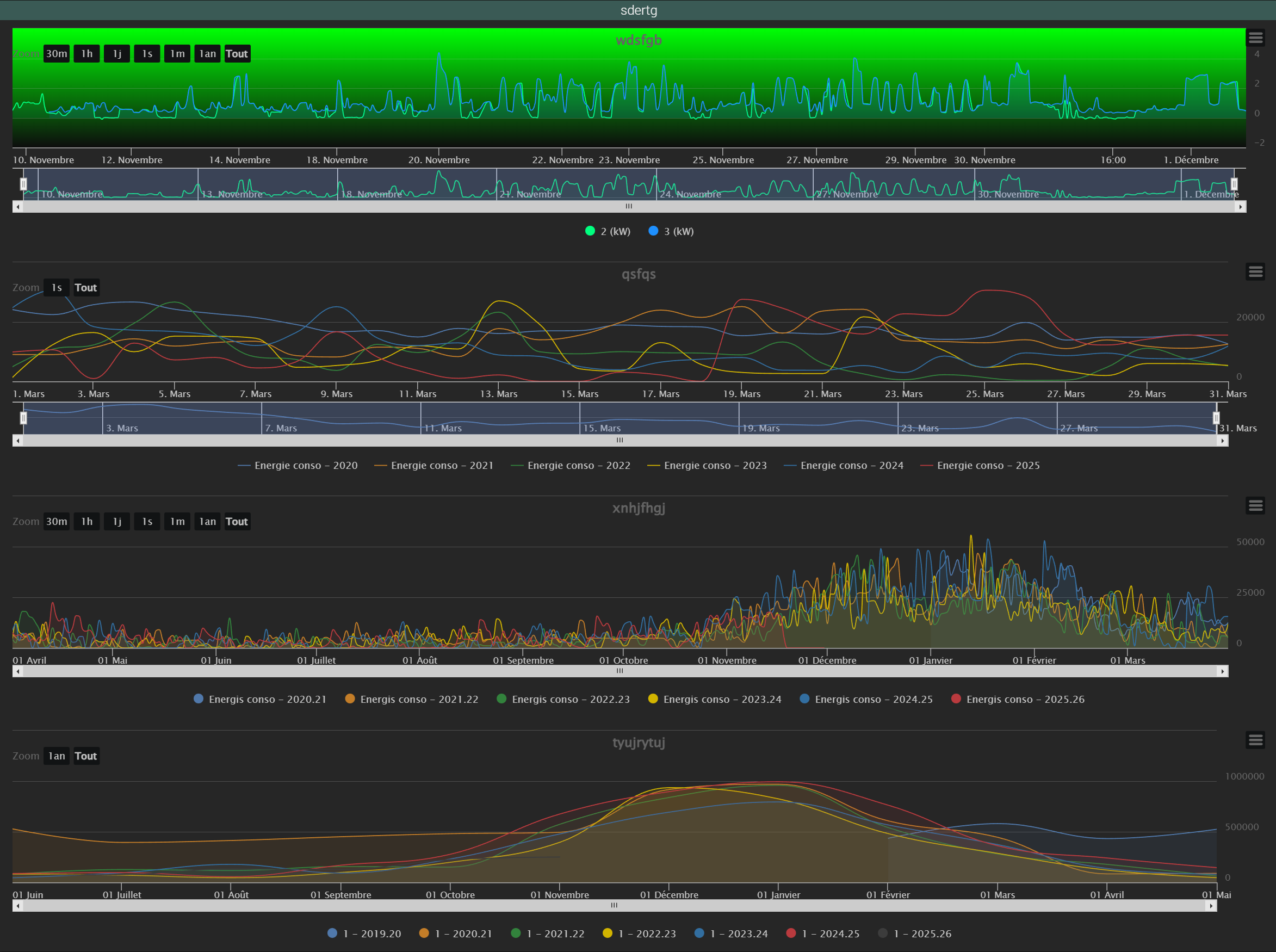Click right scroll arrow of xnhjfhgj scrollbar
Screen dimensions: 1276x952
point(1222,671)
